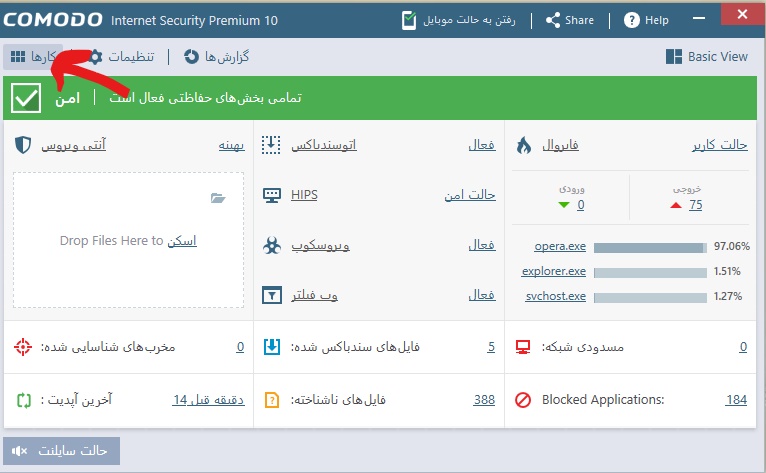Click the web filter funnel icon
This screenshot has height=473, width=766.
pos(272,295)
